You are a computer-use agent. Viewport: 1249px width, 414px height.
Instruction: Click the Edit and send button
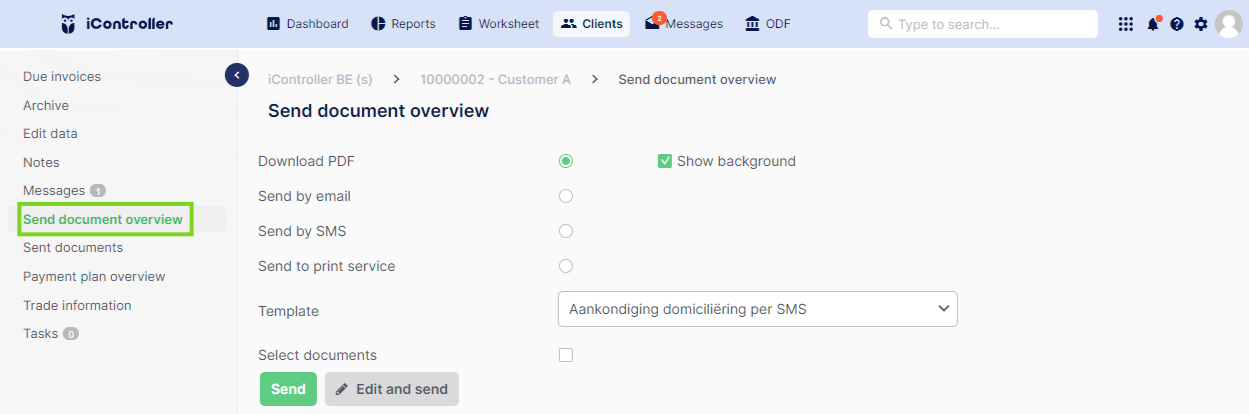coord(392,389)
